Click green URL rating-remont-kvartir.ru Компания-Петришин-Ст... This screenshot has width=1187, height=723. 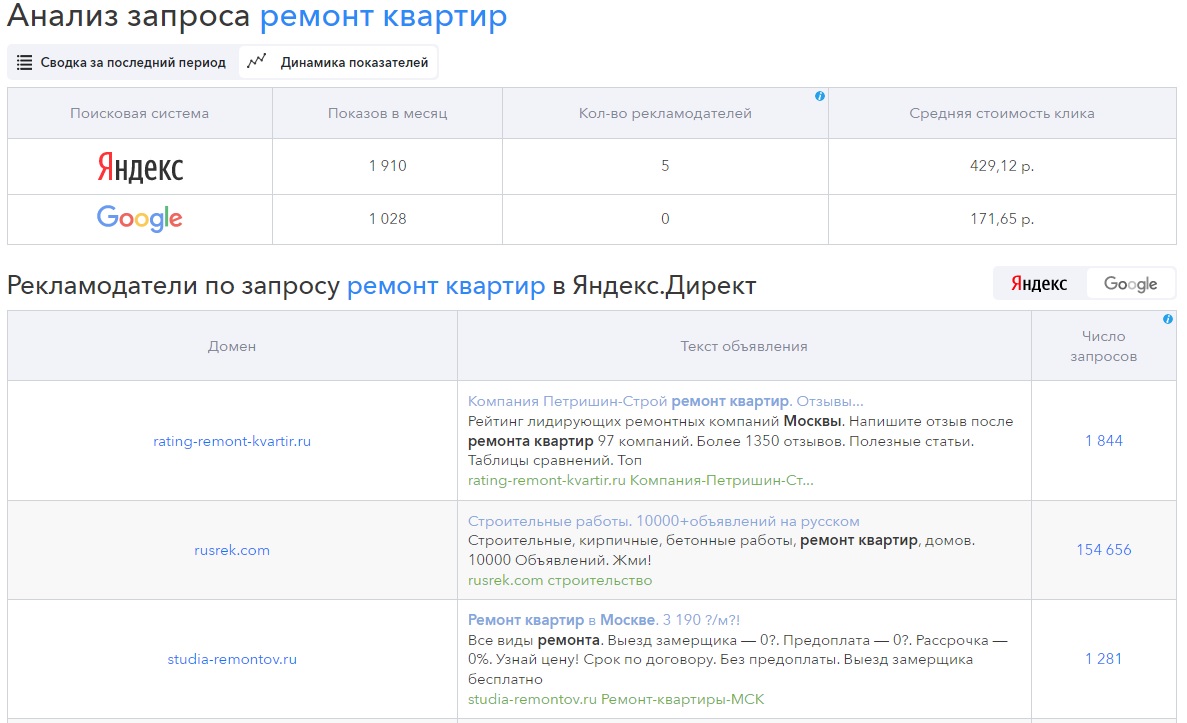point(640,480)
